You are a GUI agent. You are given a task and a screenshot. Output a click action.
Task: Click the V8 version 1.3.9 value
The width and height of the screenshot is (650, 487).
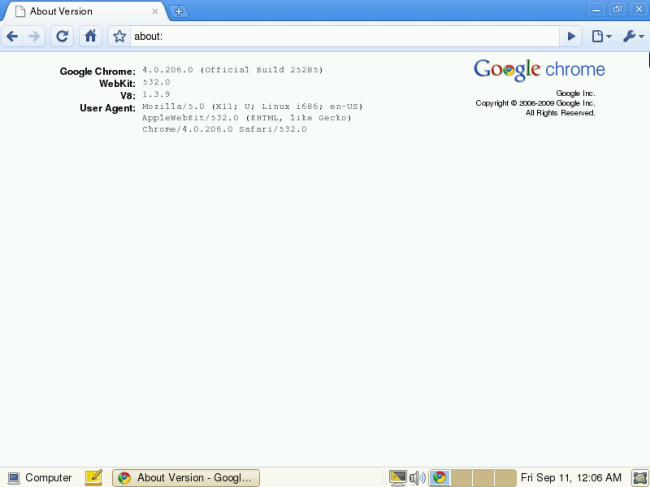(156, 94)
